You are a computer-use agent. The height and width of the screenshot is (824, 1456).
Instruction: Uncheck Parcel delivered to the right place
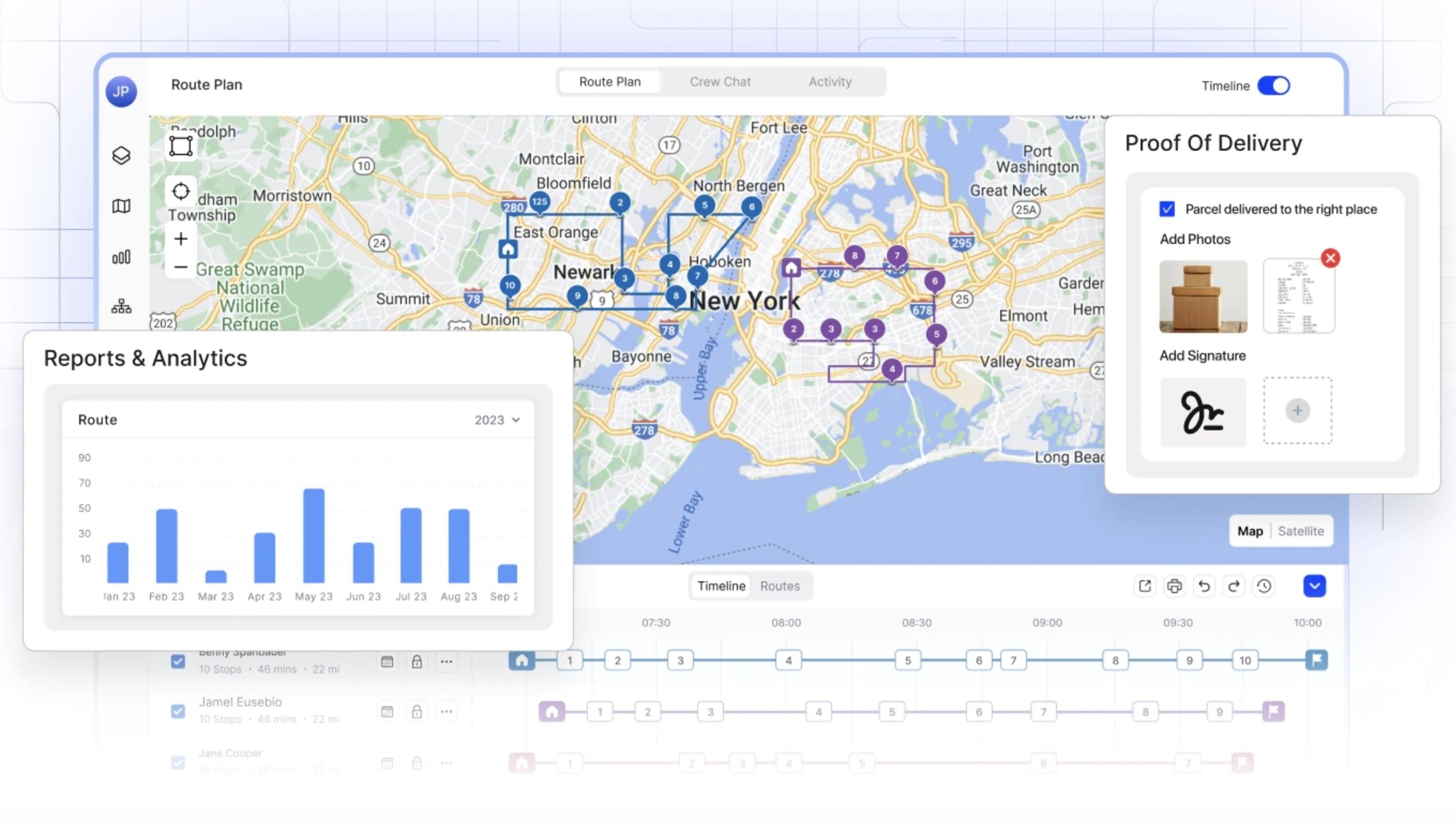1167,209
